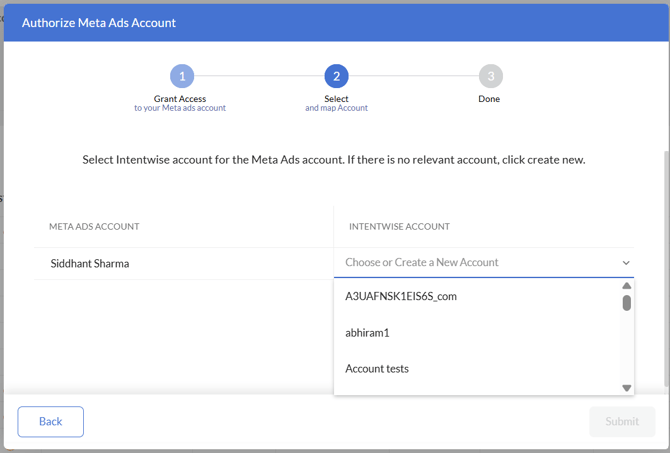Click the dialog's vertical scrollbar
Image resolution: width=670 pixels, height=453 pixels.
tap(667, 269)
